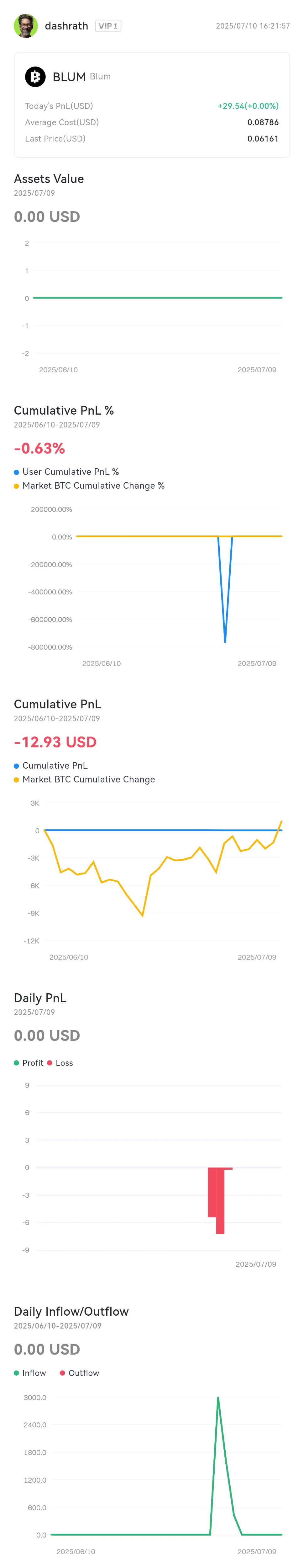Click the Today's PnL value +29.54
The height and width of the screenshot is (1568, 304).
[x=248, y=106]
